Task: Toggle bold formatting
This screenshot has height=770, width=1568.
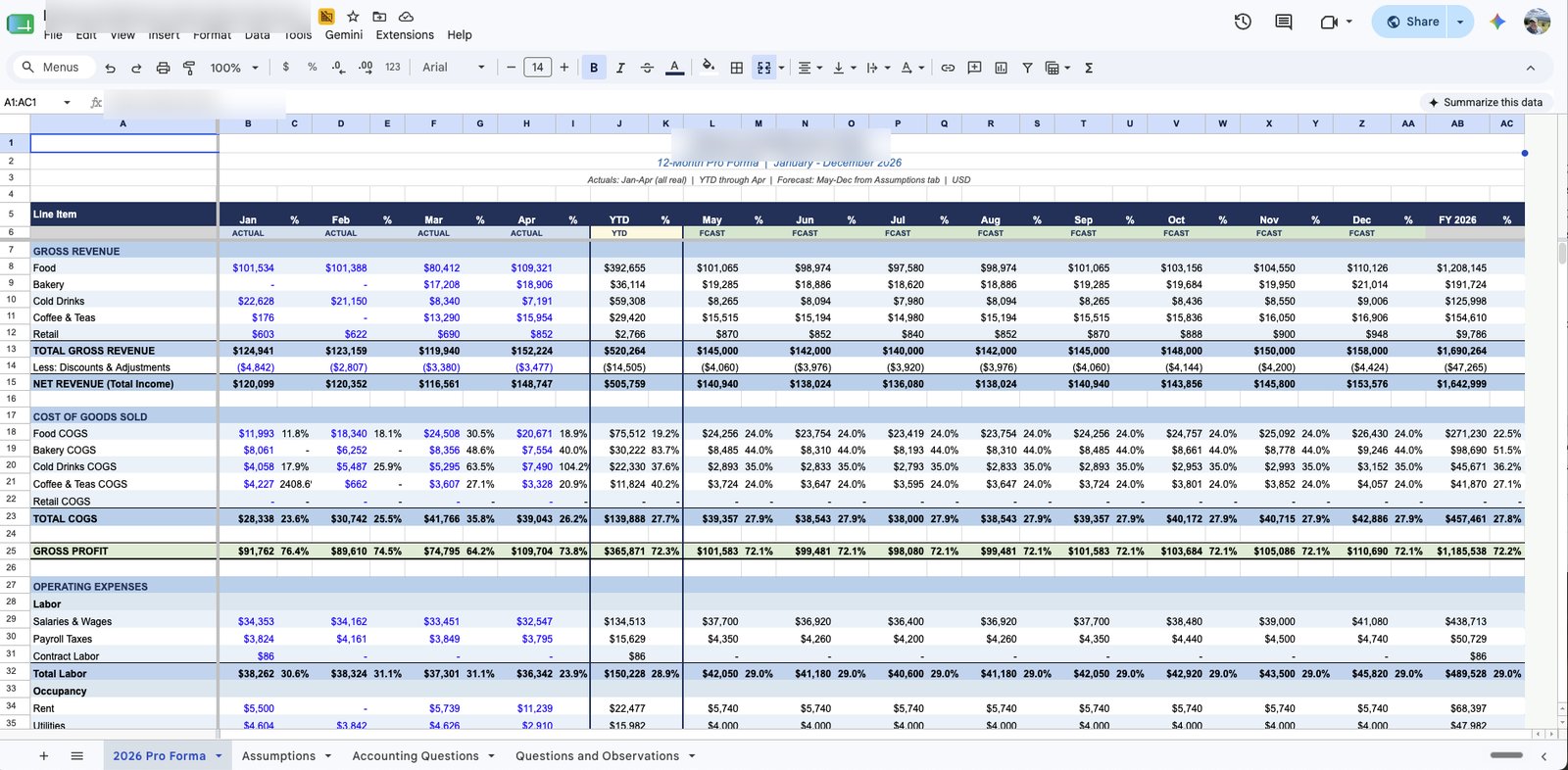Action: pos(593,68)
